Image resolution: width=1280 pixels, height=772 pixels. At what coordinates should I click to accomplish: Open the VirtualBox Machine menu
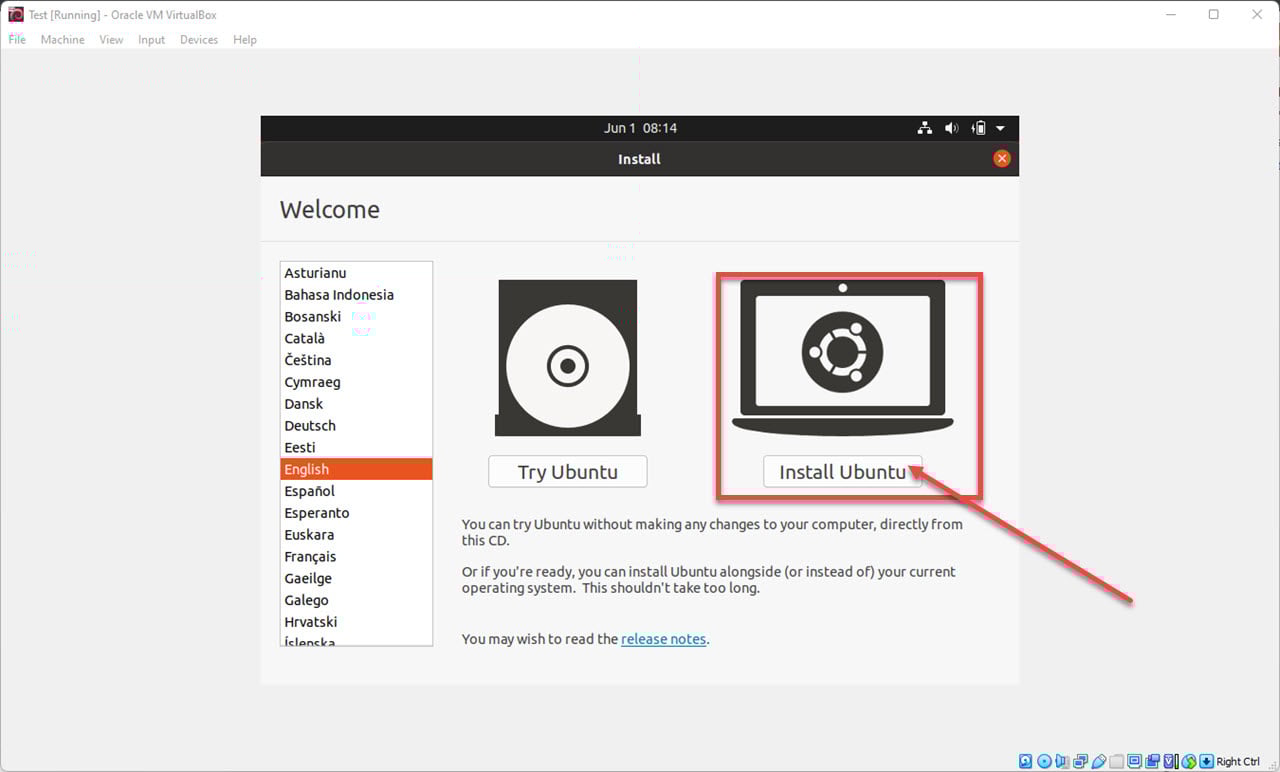pos(62,39)
